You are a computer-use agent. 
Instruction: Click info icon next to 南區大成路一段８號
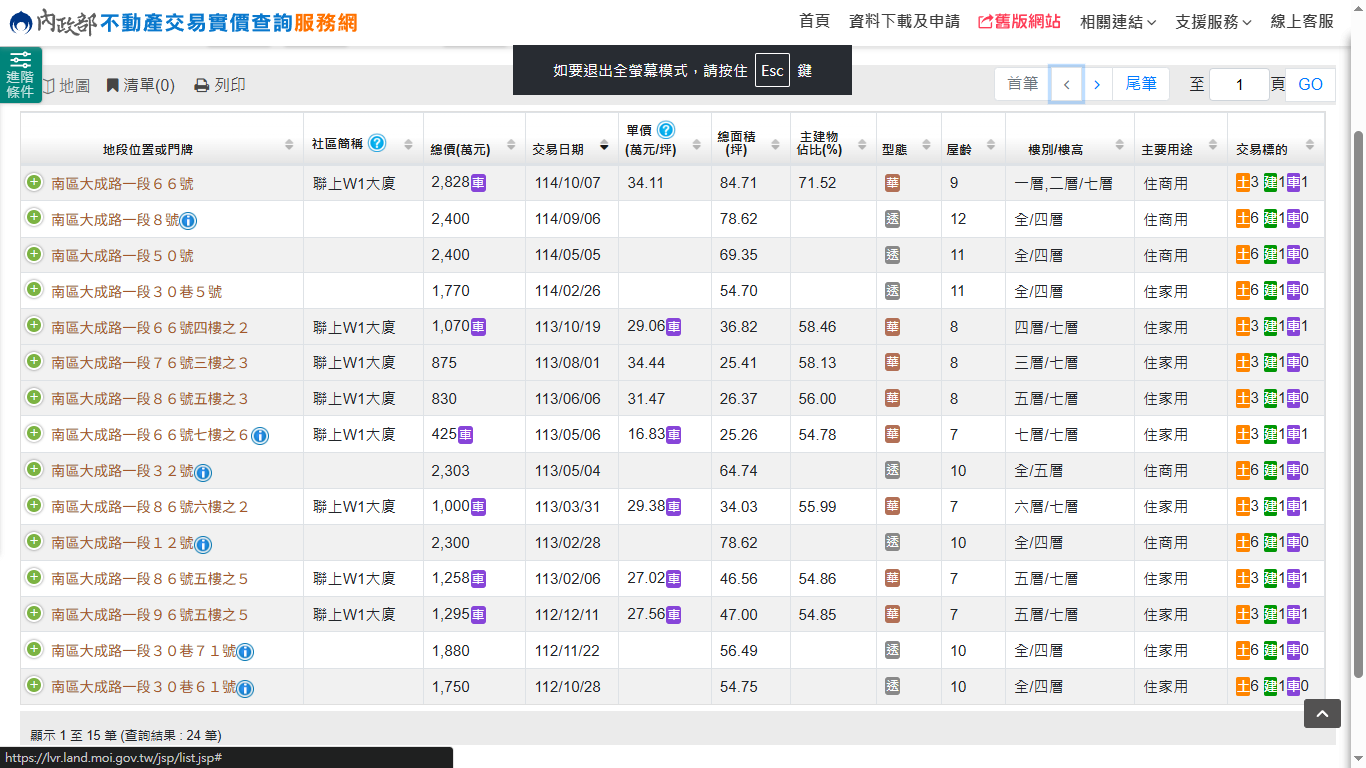188,221
